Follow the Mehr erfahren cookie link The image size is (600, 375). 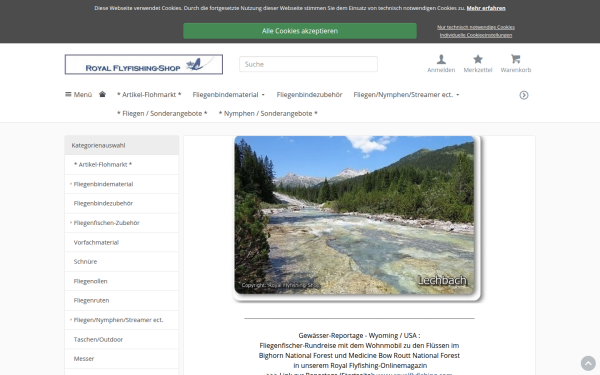pyautogui.click(x=486, y=8)
